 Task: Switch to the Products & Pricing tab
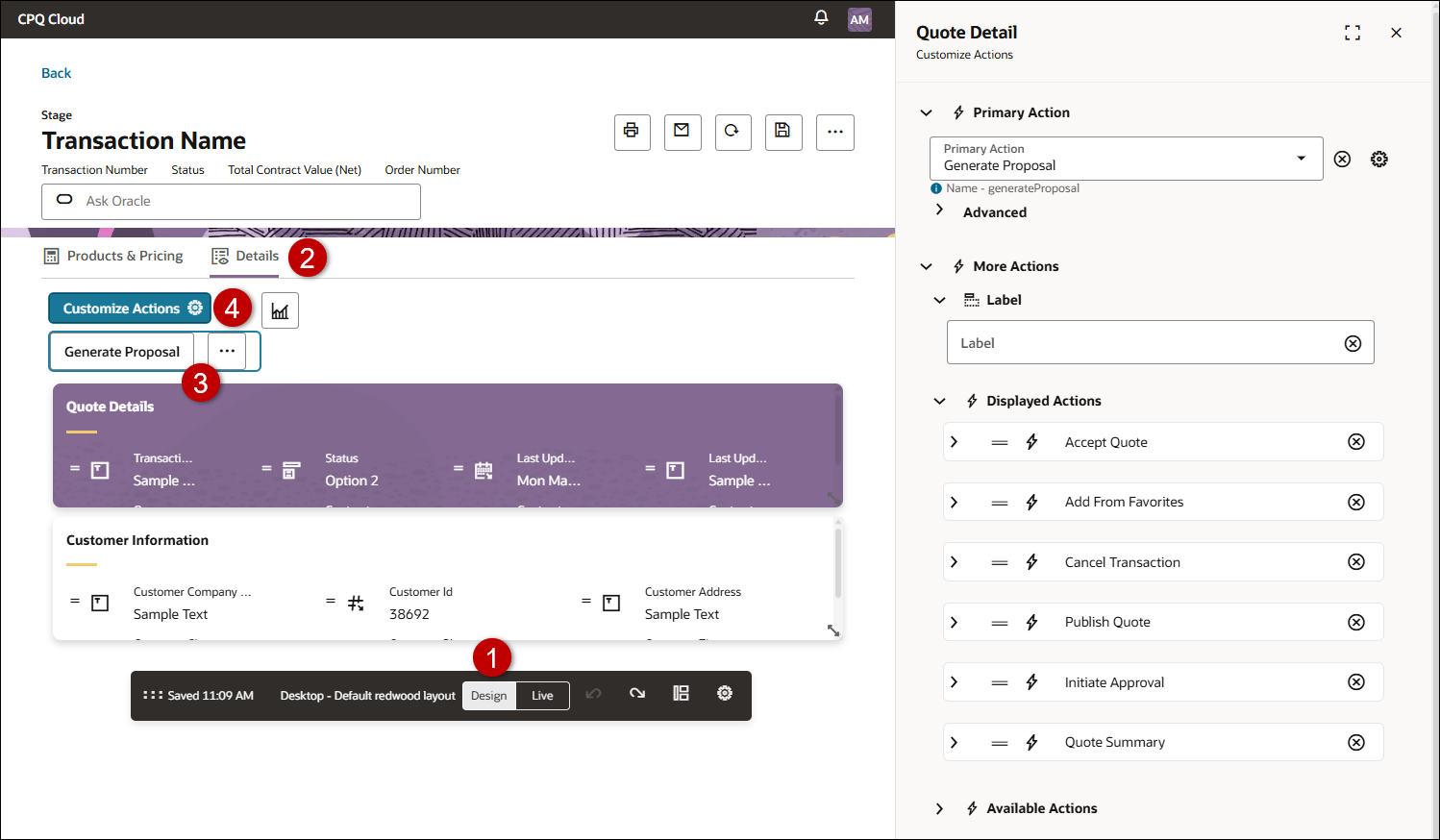(x=113, y=256)
